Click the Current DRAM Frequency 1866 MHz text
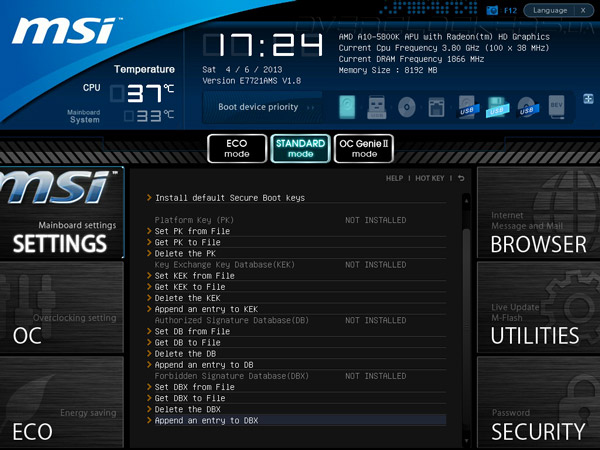Screen dimensions: 600x450 (x=411, y=59)
